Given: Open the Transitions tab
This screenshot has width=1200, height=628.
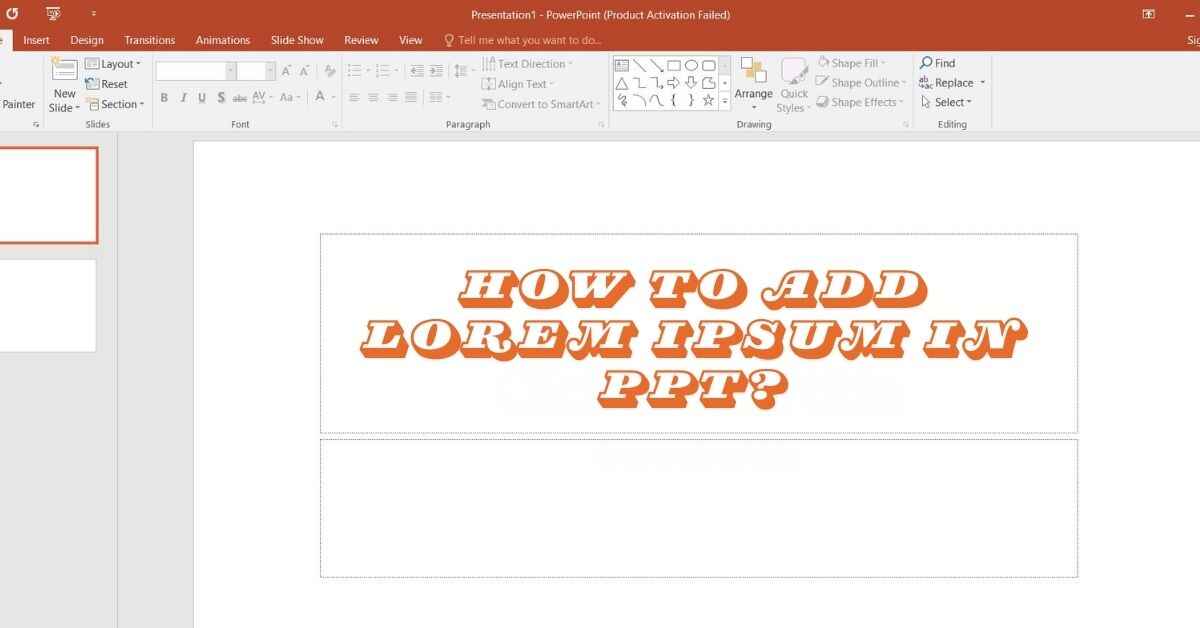Looking at the screenshot, I should click(x=149, y=40).
